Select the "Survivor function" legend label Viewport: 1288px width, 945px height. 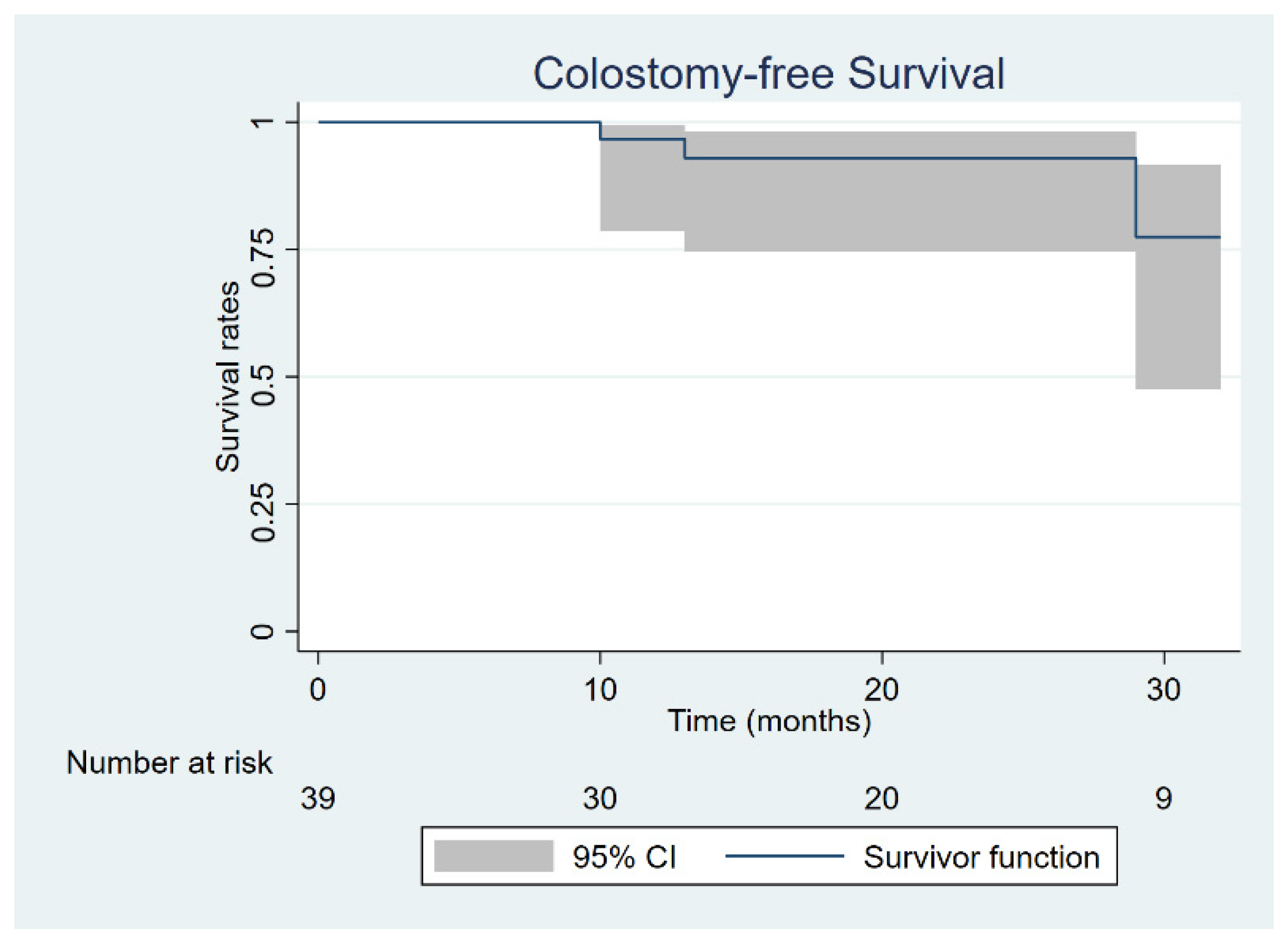click(981, 857)
